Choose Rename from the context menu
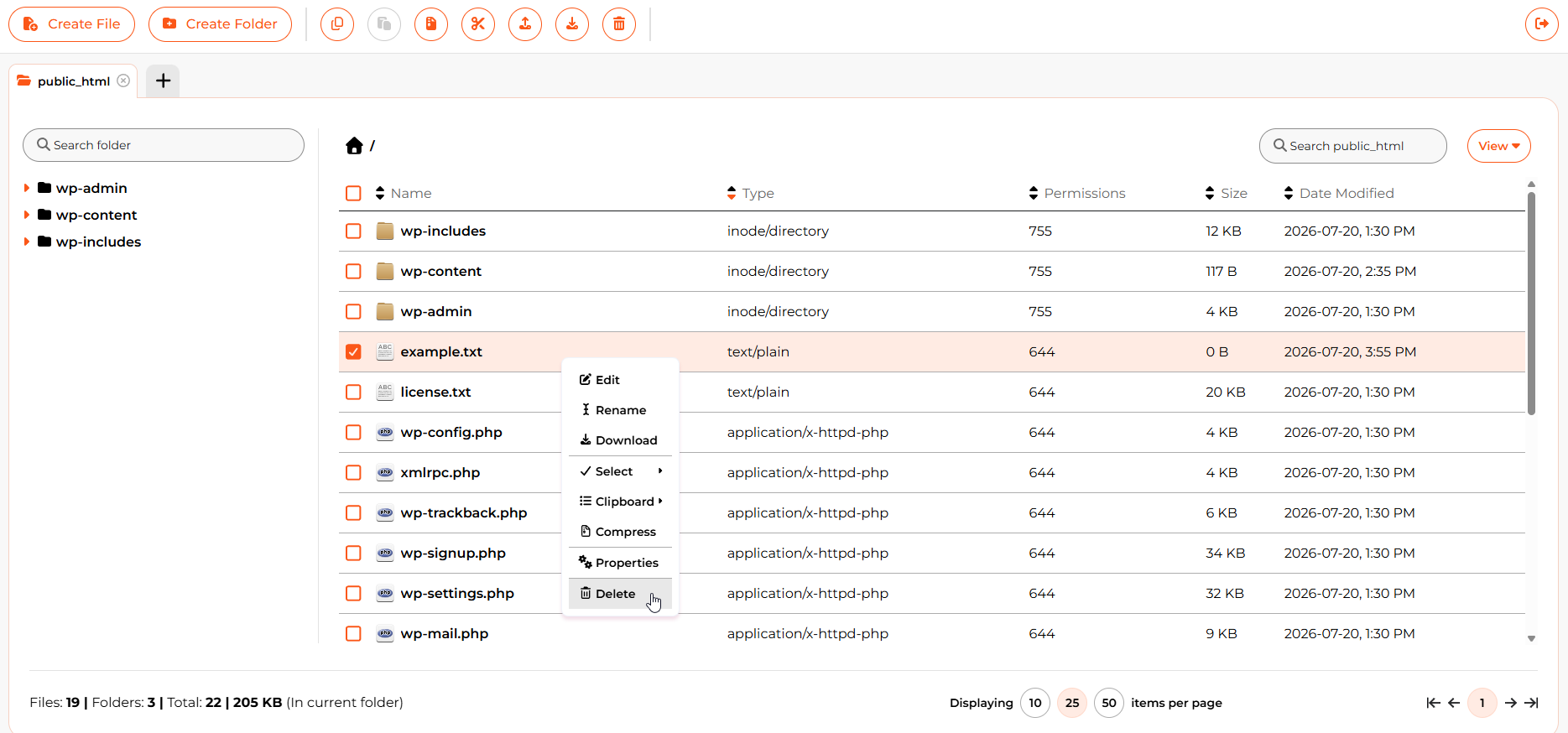Viewport: 1568px width, 733px height. pyautogui.click(x=620, y=410)
